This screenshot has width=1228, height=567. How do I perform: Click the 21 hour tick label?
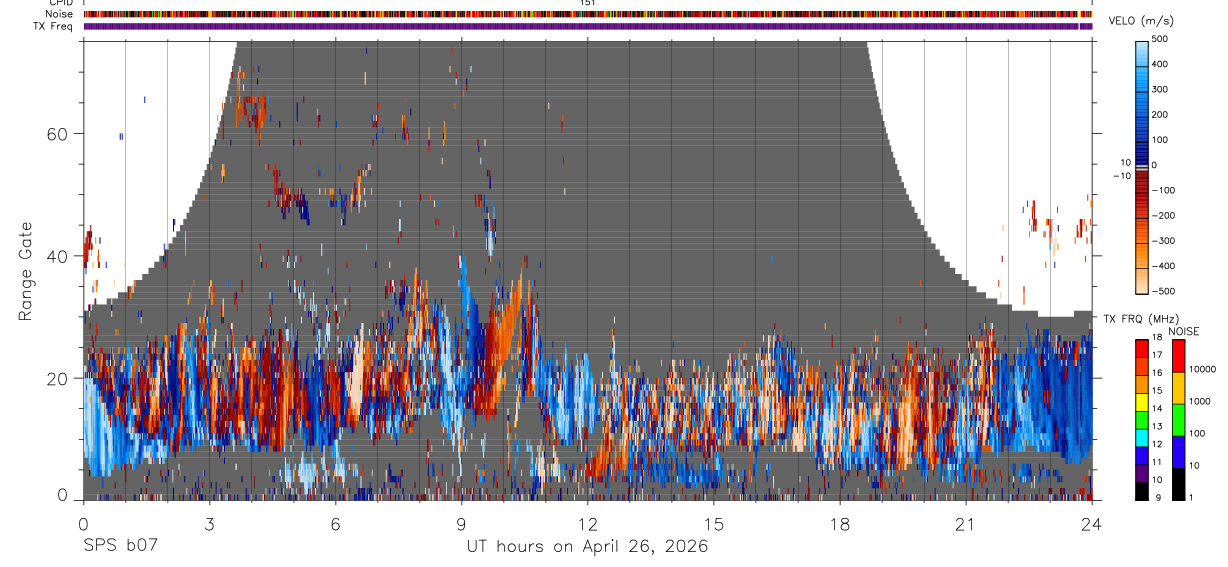coord(966,524)
